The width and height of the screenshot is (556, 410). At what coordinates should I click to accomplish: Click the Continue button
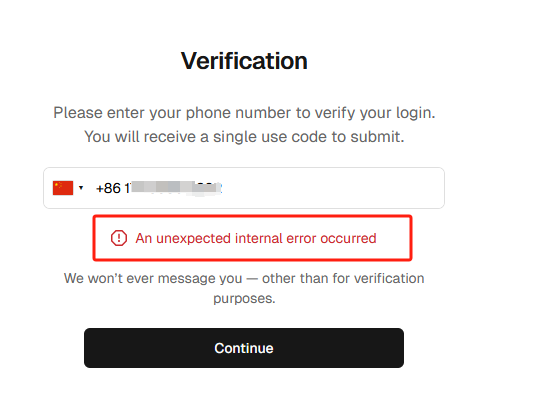coord(244,348)
